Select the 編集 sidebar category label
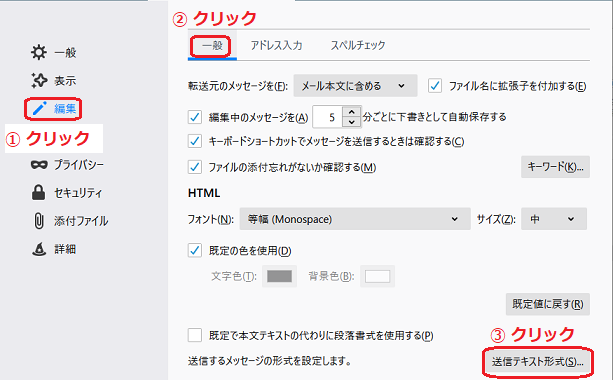The height and width of the screenshot is (380, 613). 65,109
